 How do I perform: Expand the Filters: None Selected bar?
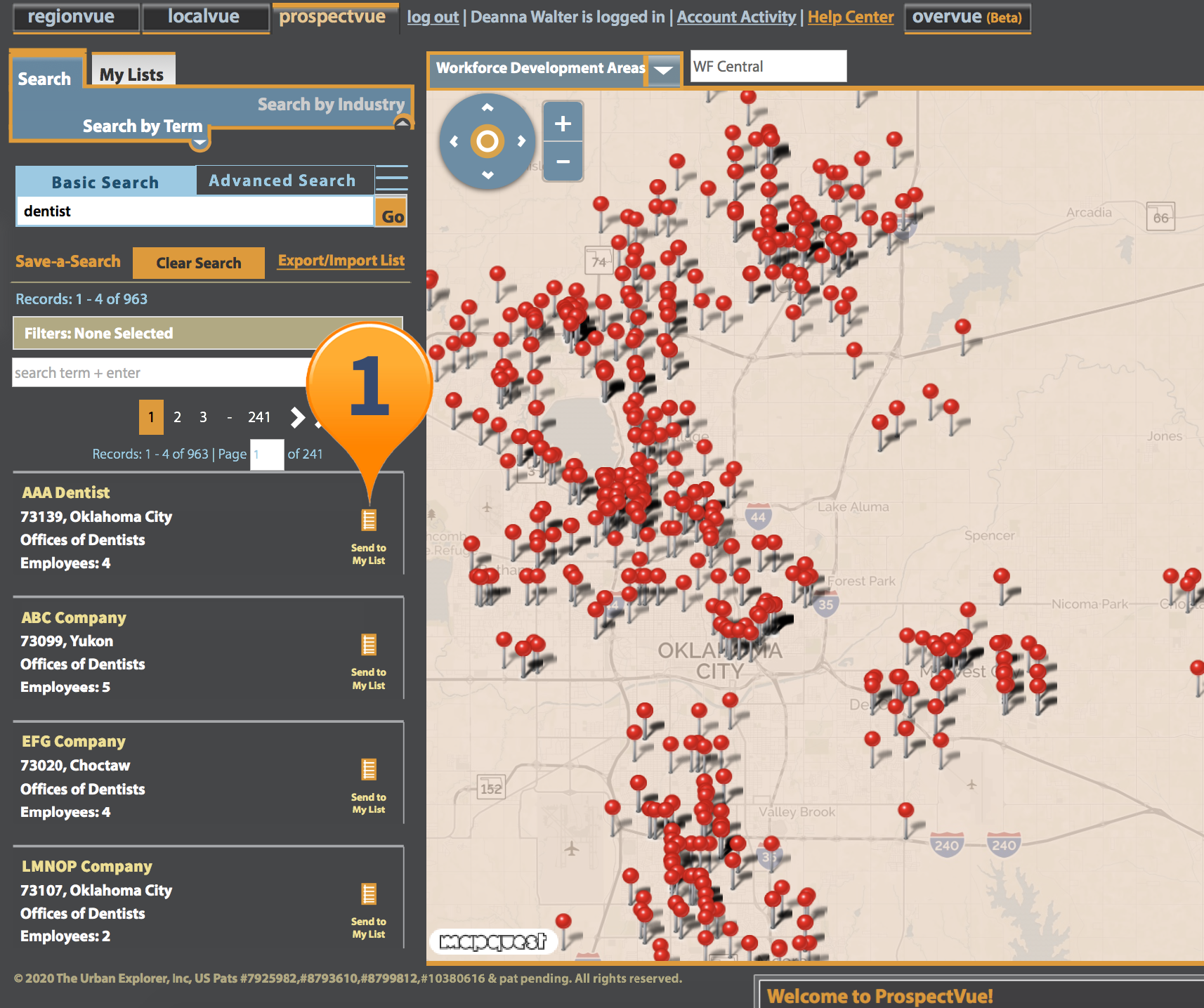pyautogui.click(x=208, y=333)
